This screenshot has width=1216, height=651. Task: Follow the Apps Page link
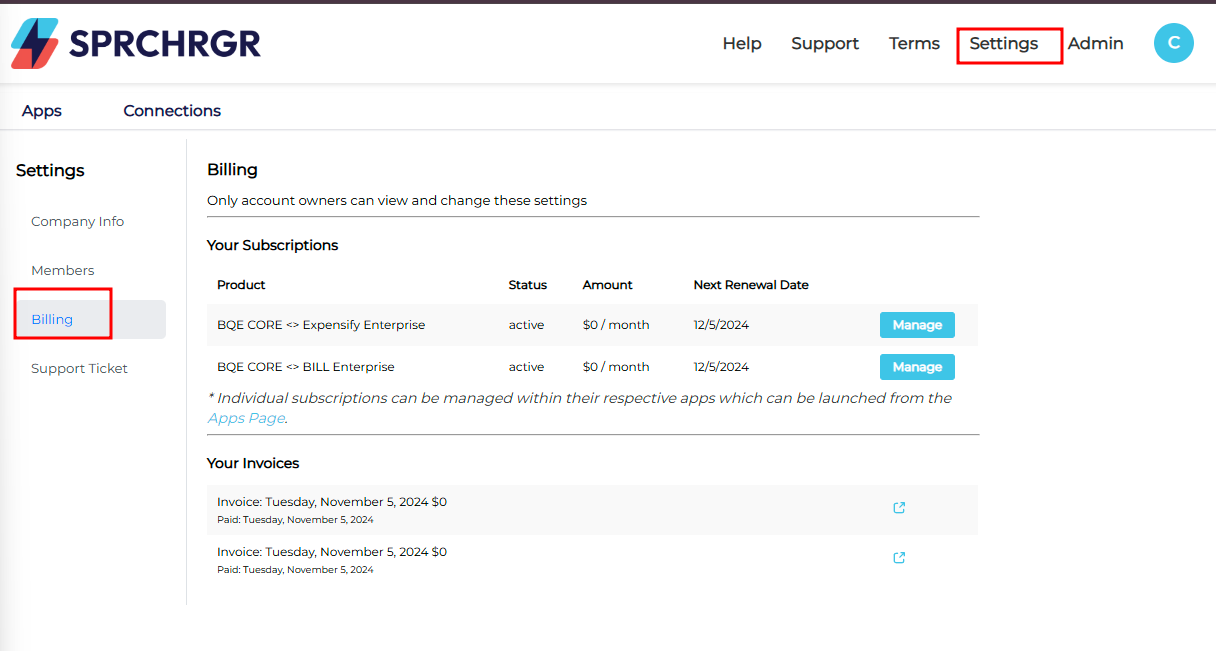246,419
